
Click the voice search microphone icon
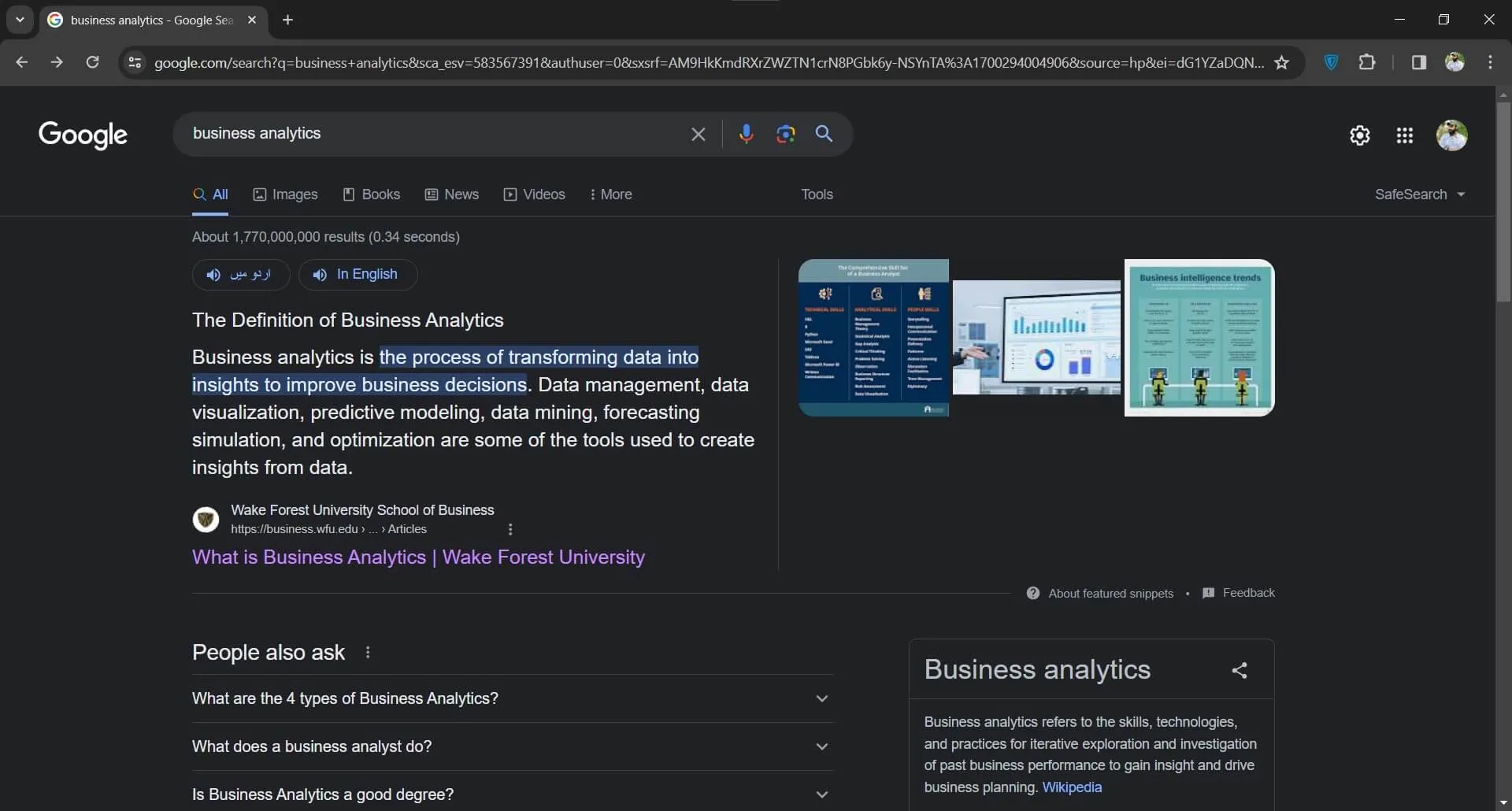click(746, 134)
